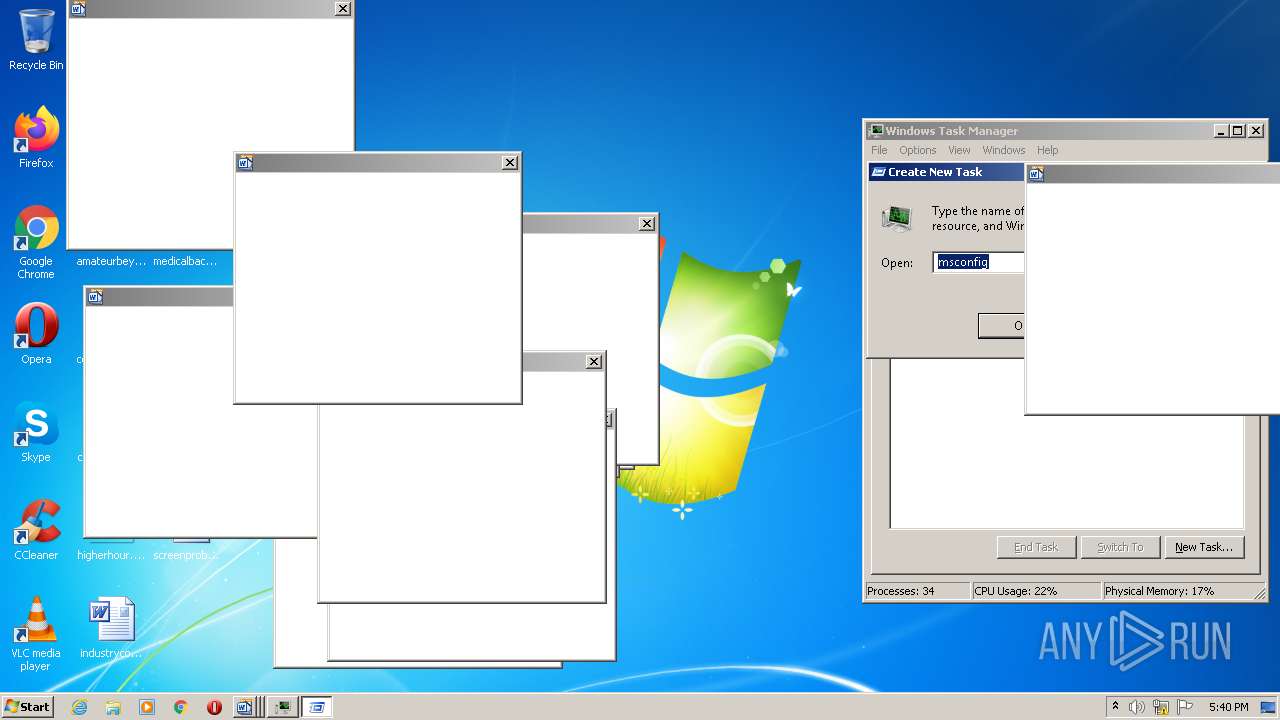Activate the Create New Task taskbar button
The height and width of the screenshot is (720, 1280).
point(317,707)
